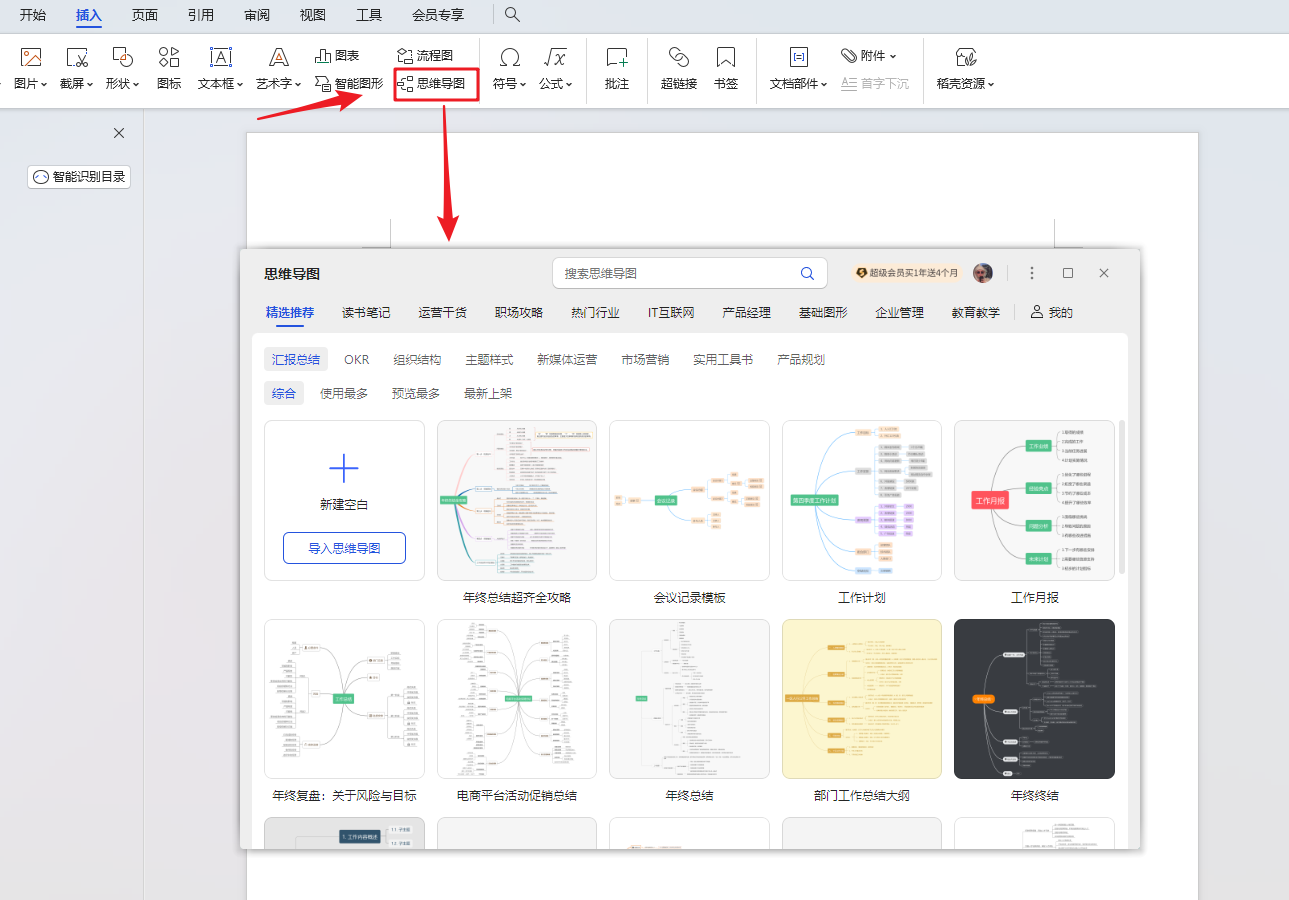Click search icon in mind map dialog
The height and width of the screenshot is (900, 1289).
pyautogui.click(x=807, y=273)
